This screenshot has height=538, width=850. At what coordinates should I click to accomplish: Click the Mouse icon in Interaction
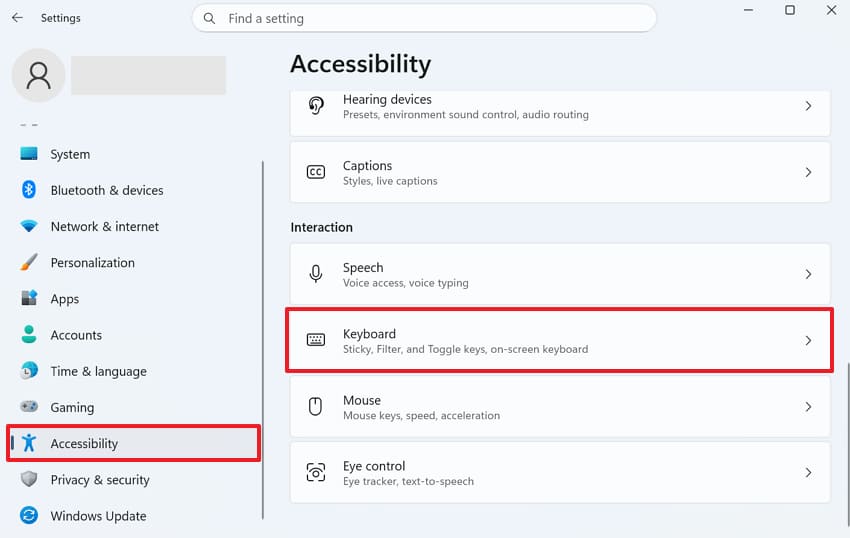click(315, 406)
